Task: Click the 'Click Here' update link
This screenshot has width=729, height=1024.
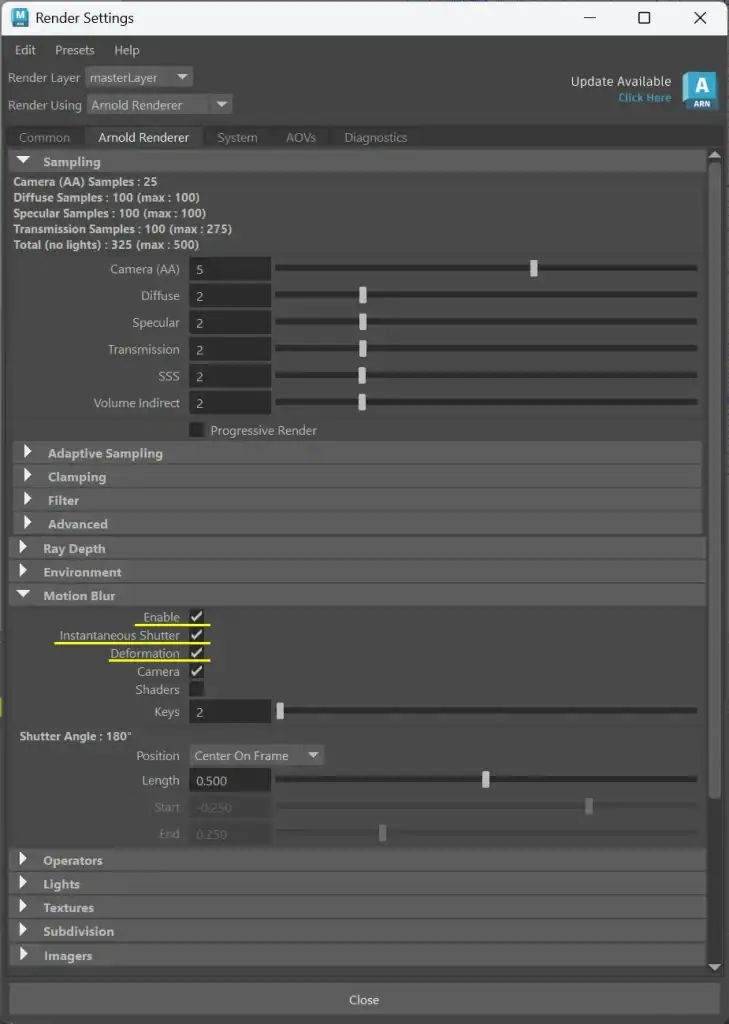Action: pos(645,97)
